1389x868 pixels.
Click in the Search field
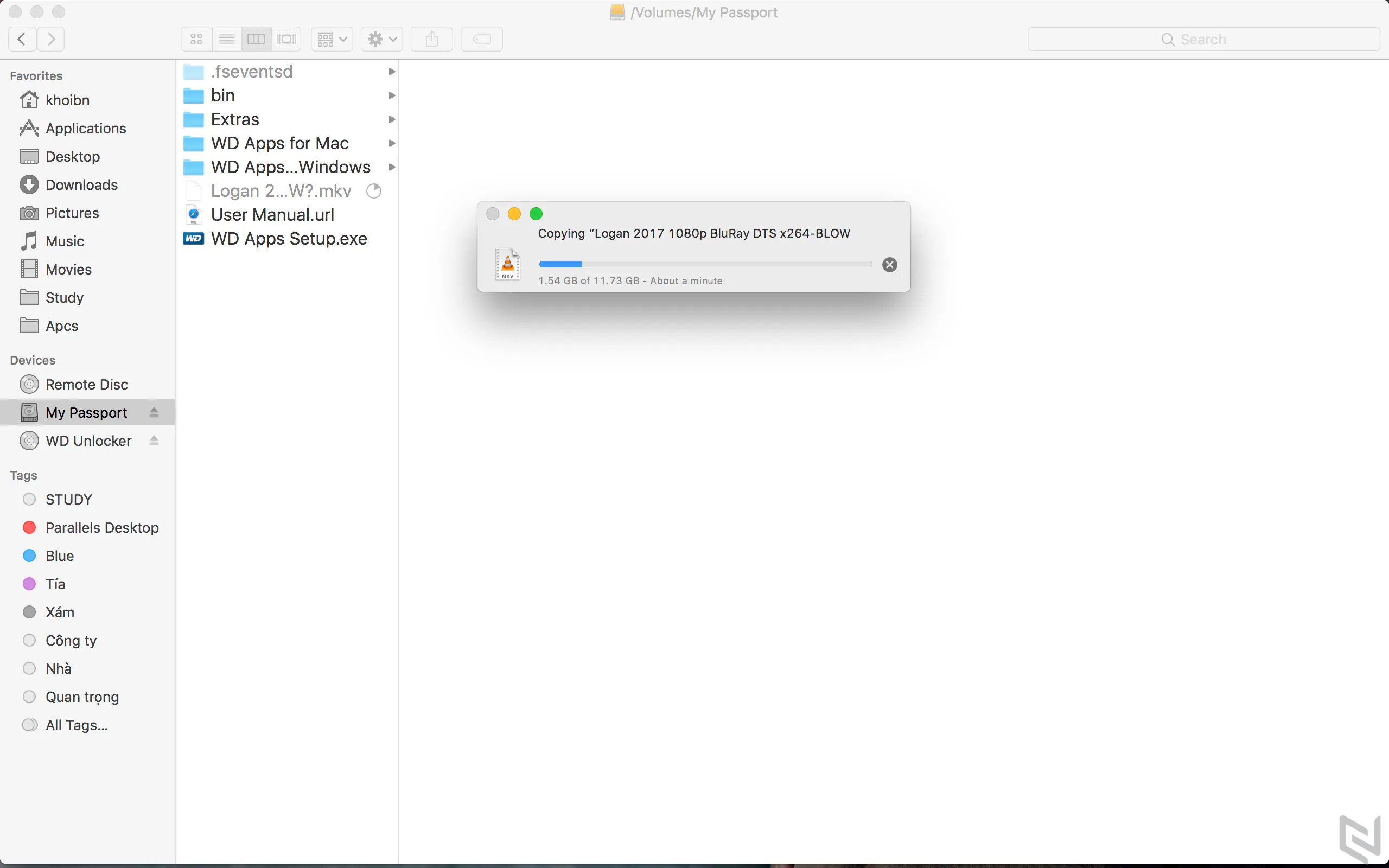(1203, 39)
